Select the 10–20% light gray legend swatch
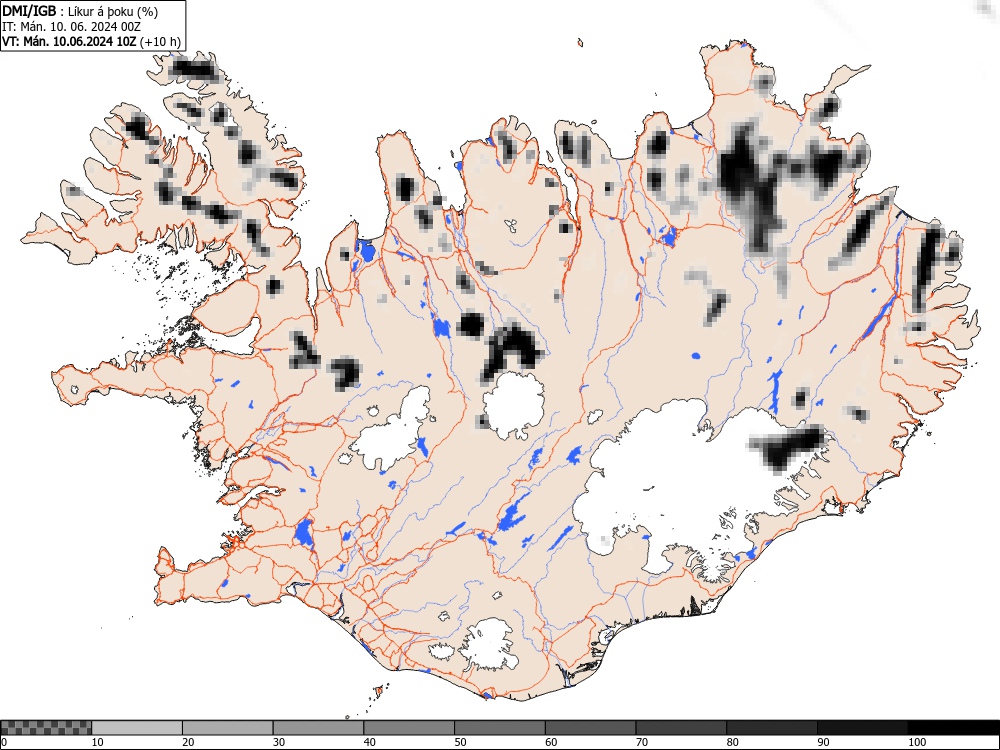 click(136, 728)
